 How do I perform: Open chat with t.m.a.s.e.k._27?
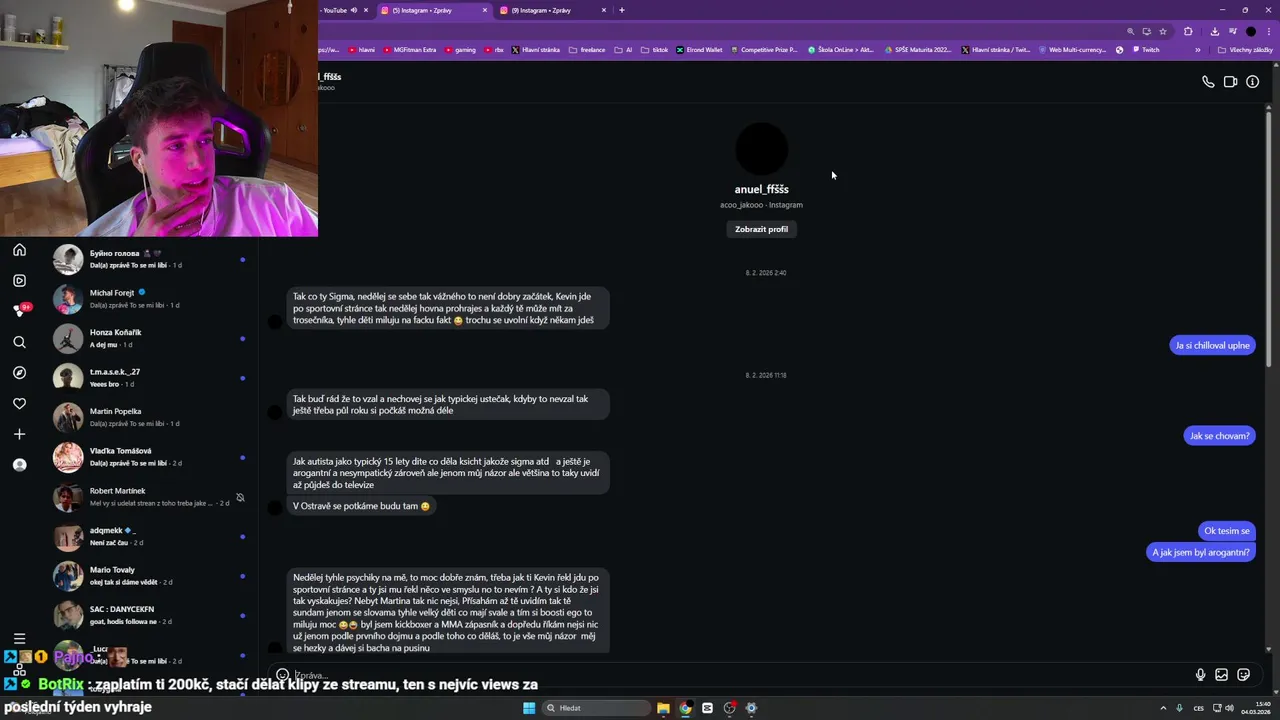point(154,378)
